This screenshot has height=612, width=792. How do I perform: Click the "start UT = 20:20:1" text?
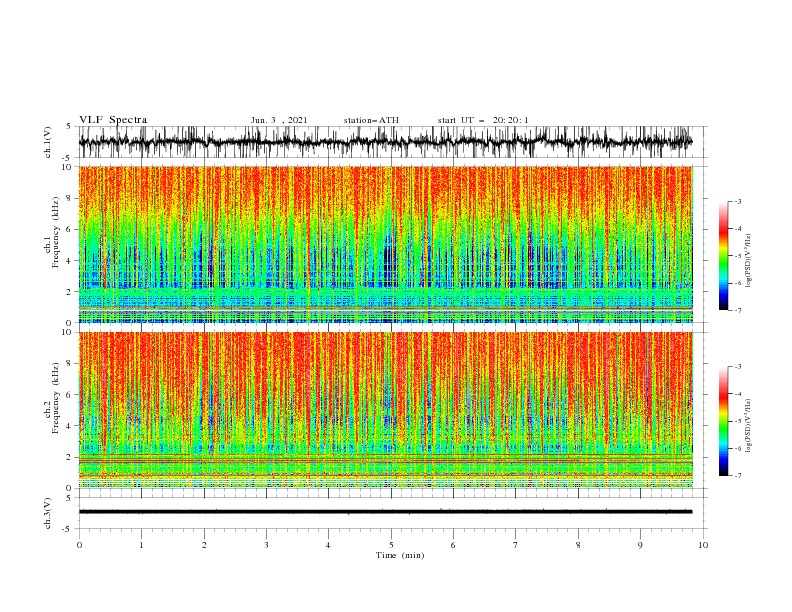(483, 120)
